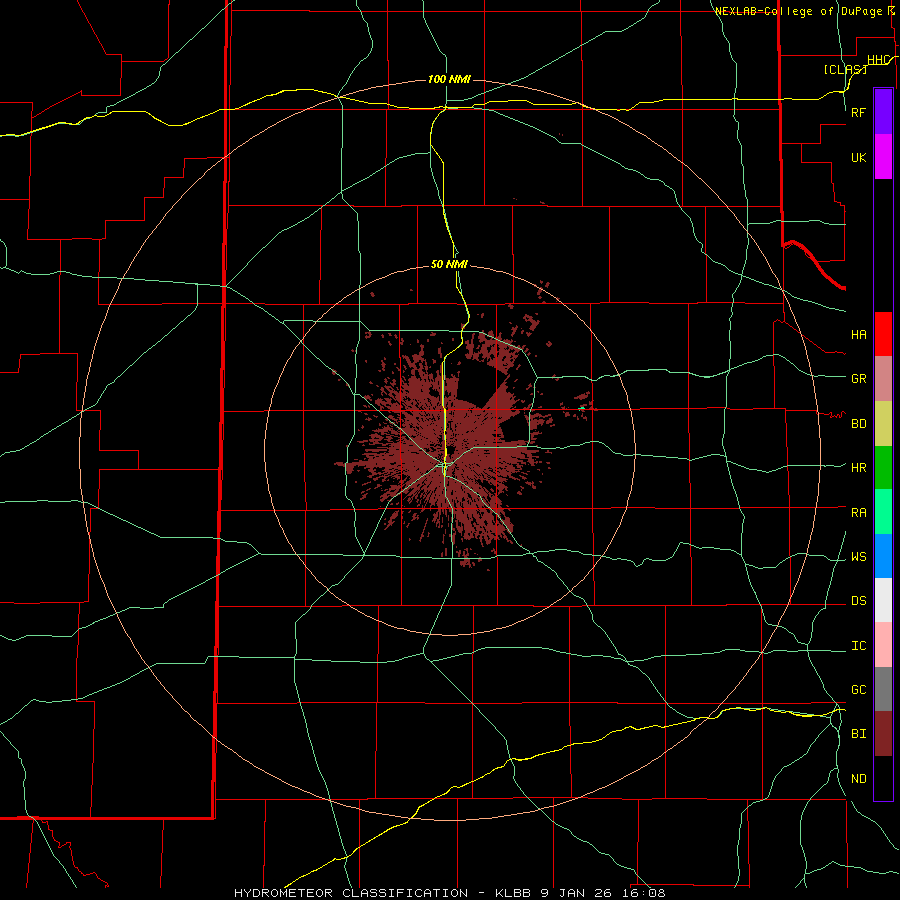Click the DS white legend swatch
Viewport: 900px width, 900px height.
[x=883, y=600]
